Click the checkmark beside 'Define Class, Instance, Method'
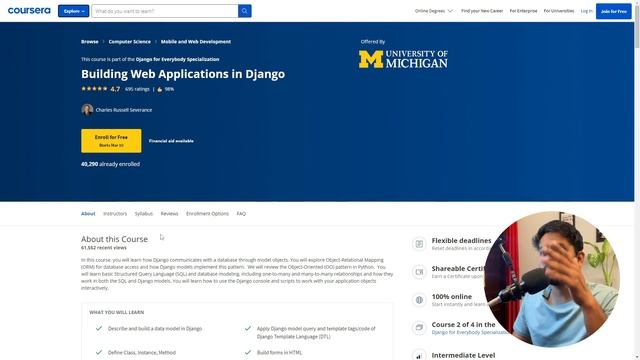 coord(99,352)
